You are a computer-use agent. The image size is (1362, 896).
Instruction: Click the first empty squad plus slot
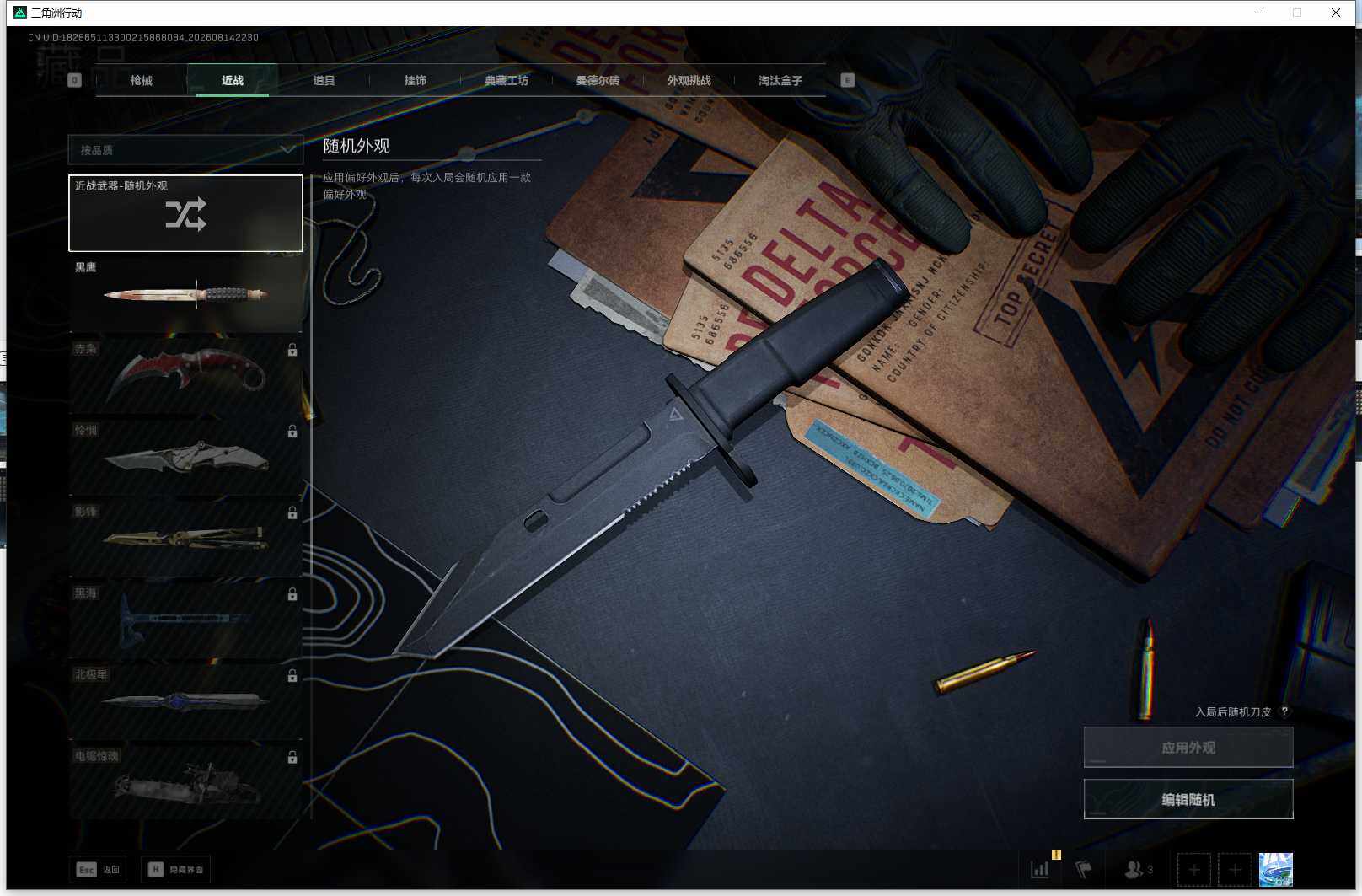pyautogui.click(x=1194, y=869)
